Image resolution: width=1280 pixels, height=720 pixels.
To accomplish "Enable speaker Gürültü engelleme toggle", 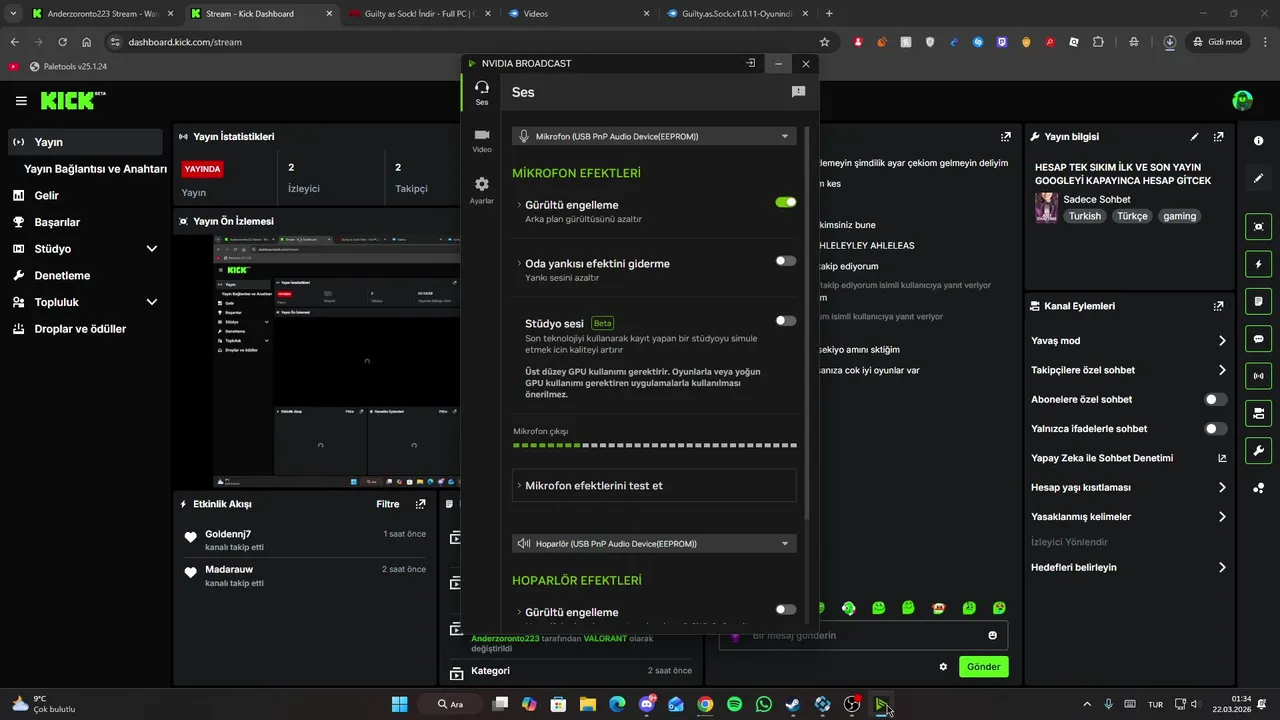I will pyautogui.click(x=786, y=609).
